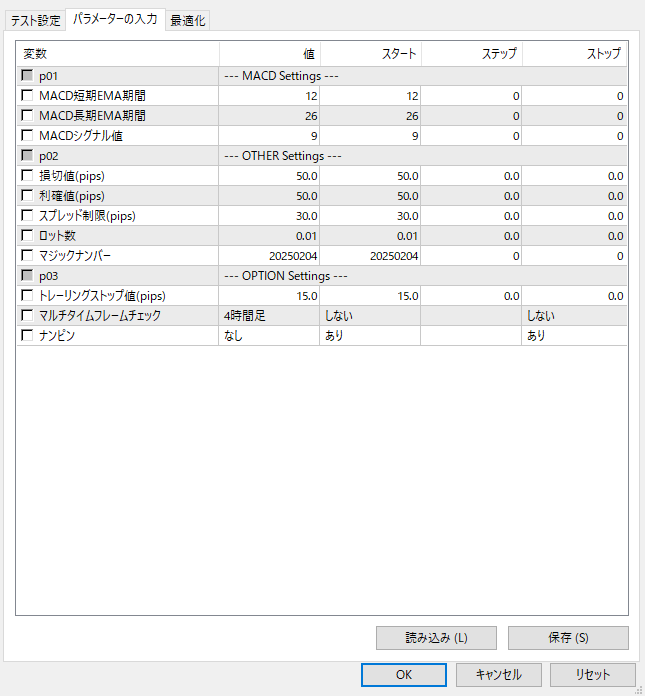Image resolution: width=645 pixels, height=696 pixels.
Task: Check the スプレッド制限(pips) checkbox
Action: [x=27, y=216]
